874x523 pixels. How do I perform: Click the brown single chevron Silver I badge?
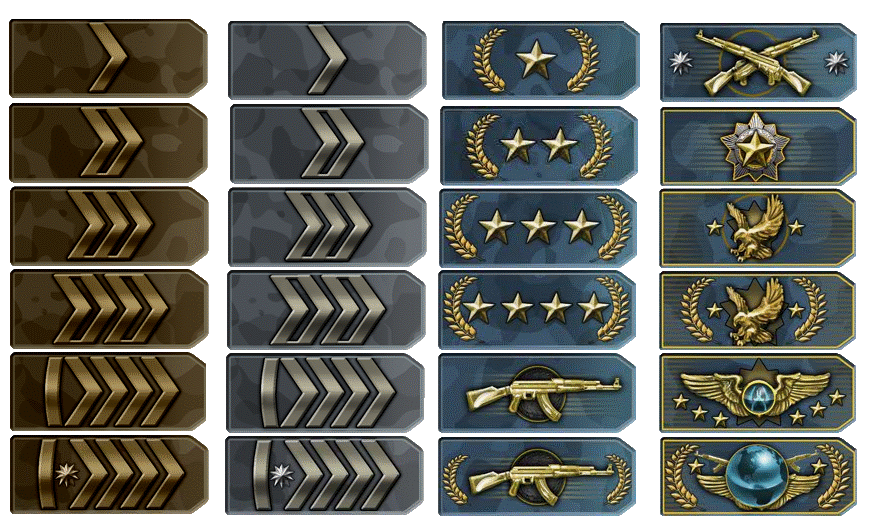point(109,59)
